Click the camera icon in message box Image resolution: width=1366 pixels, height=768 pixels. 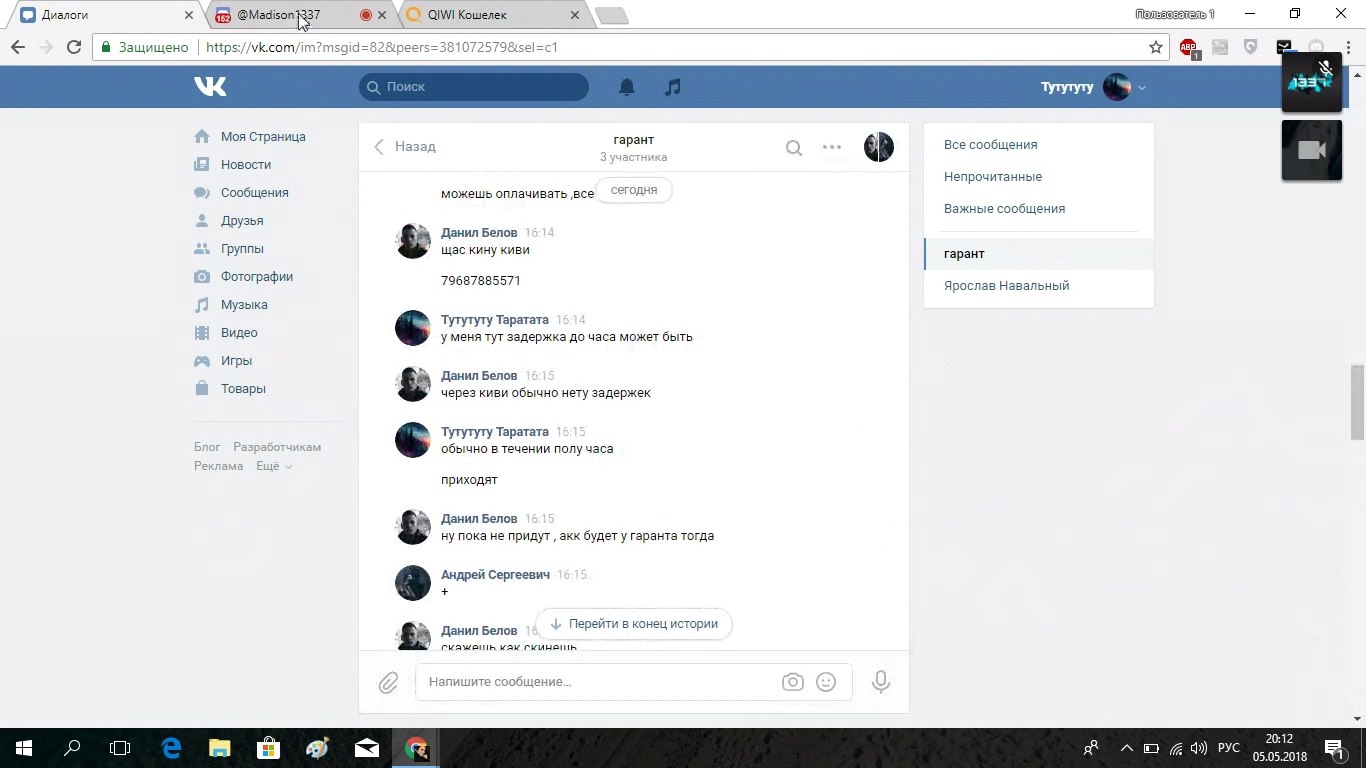coord(793,682)
